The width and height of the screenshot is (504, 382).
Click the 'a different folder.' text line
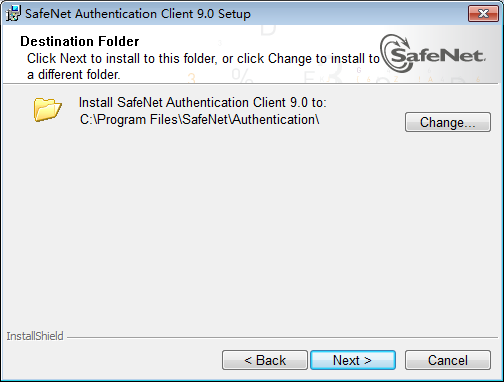click(74, 74)
